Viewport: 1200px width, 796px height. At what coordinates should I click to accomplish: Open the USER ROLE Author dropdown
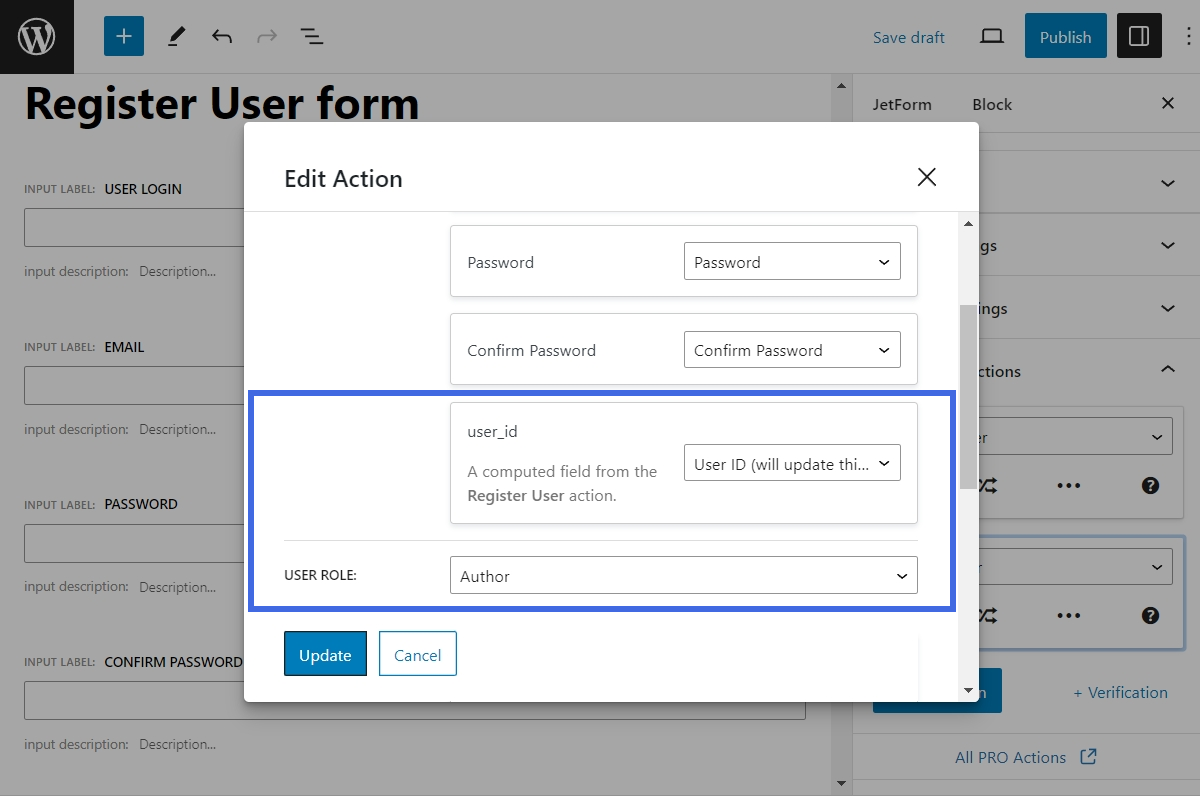pyautogui.click(x=683, y=575)
